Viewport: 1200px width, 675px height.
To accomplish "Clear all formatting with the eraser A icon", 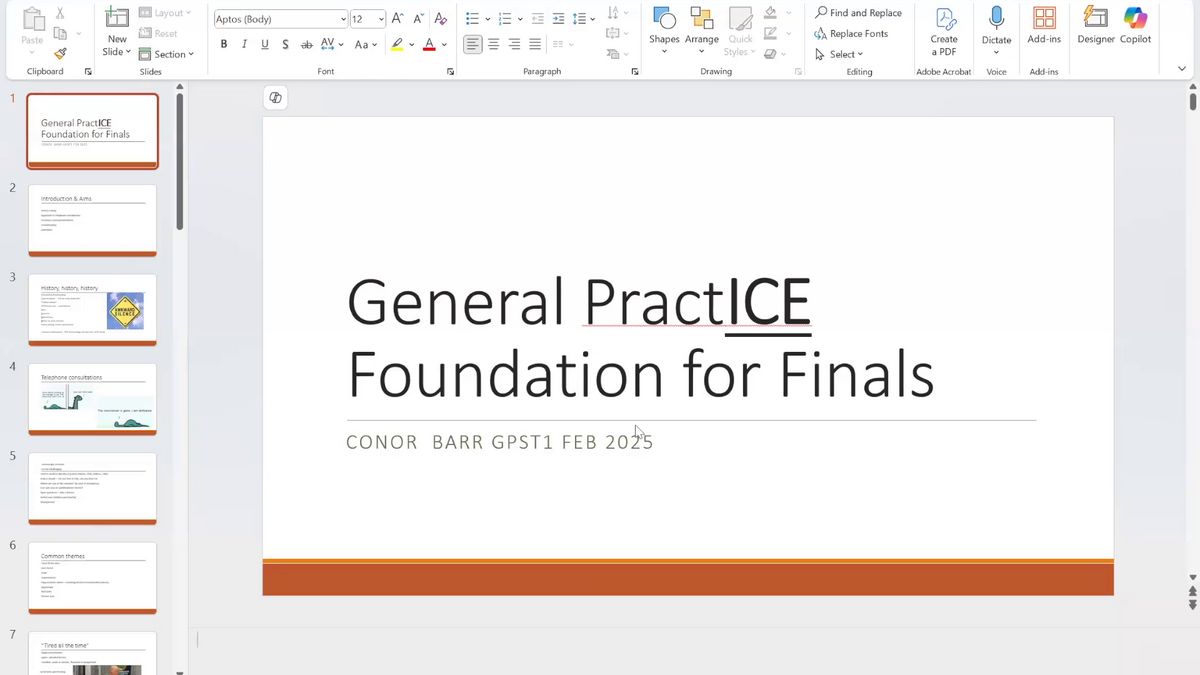I will pyautogui.click(x=440, y=19).
